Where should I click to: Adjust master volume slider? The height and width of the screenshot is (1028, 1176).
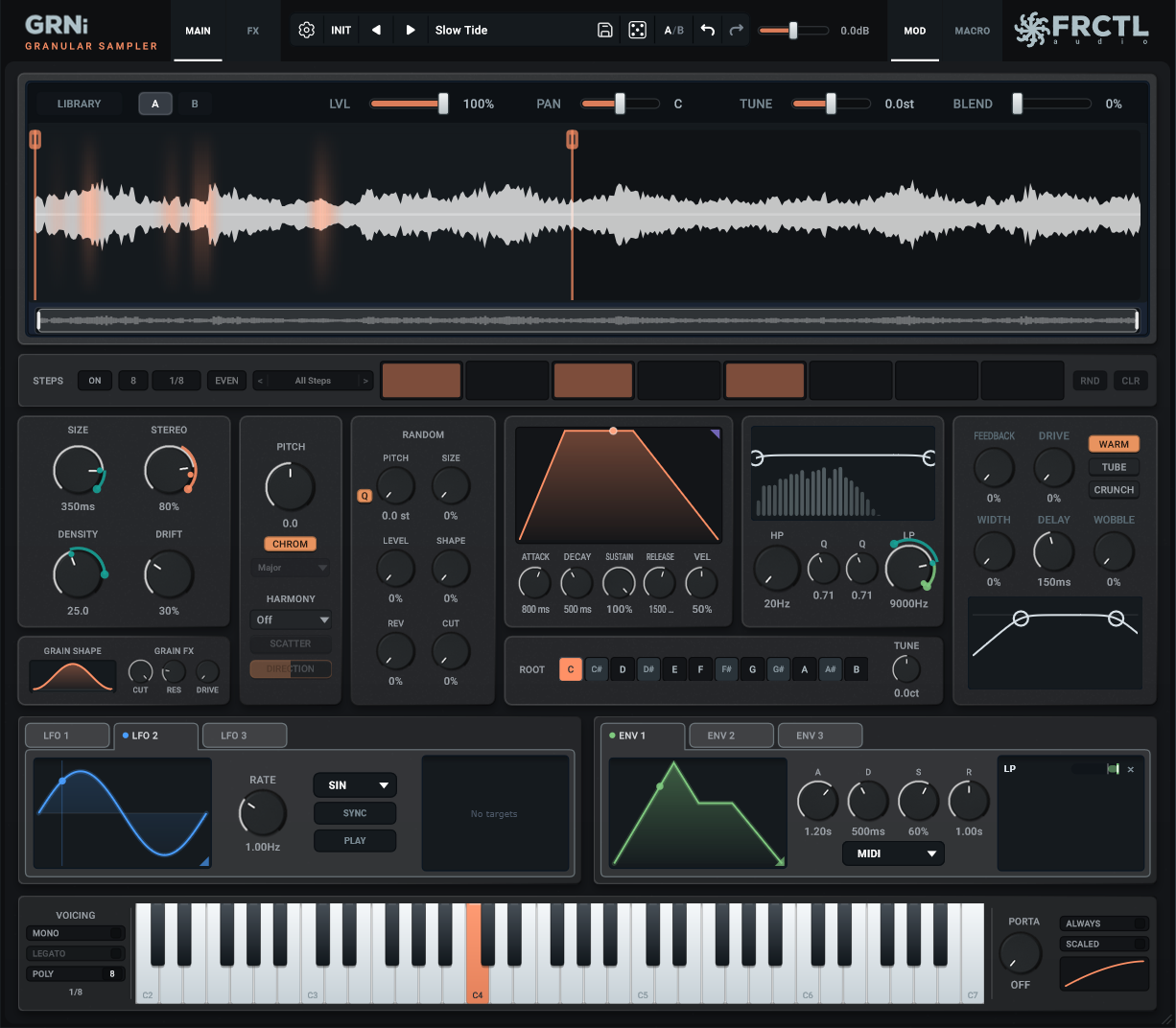(793, 31)
